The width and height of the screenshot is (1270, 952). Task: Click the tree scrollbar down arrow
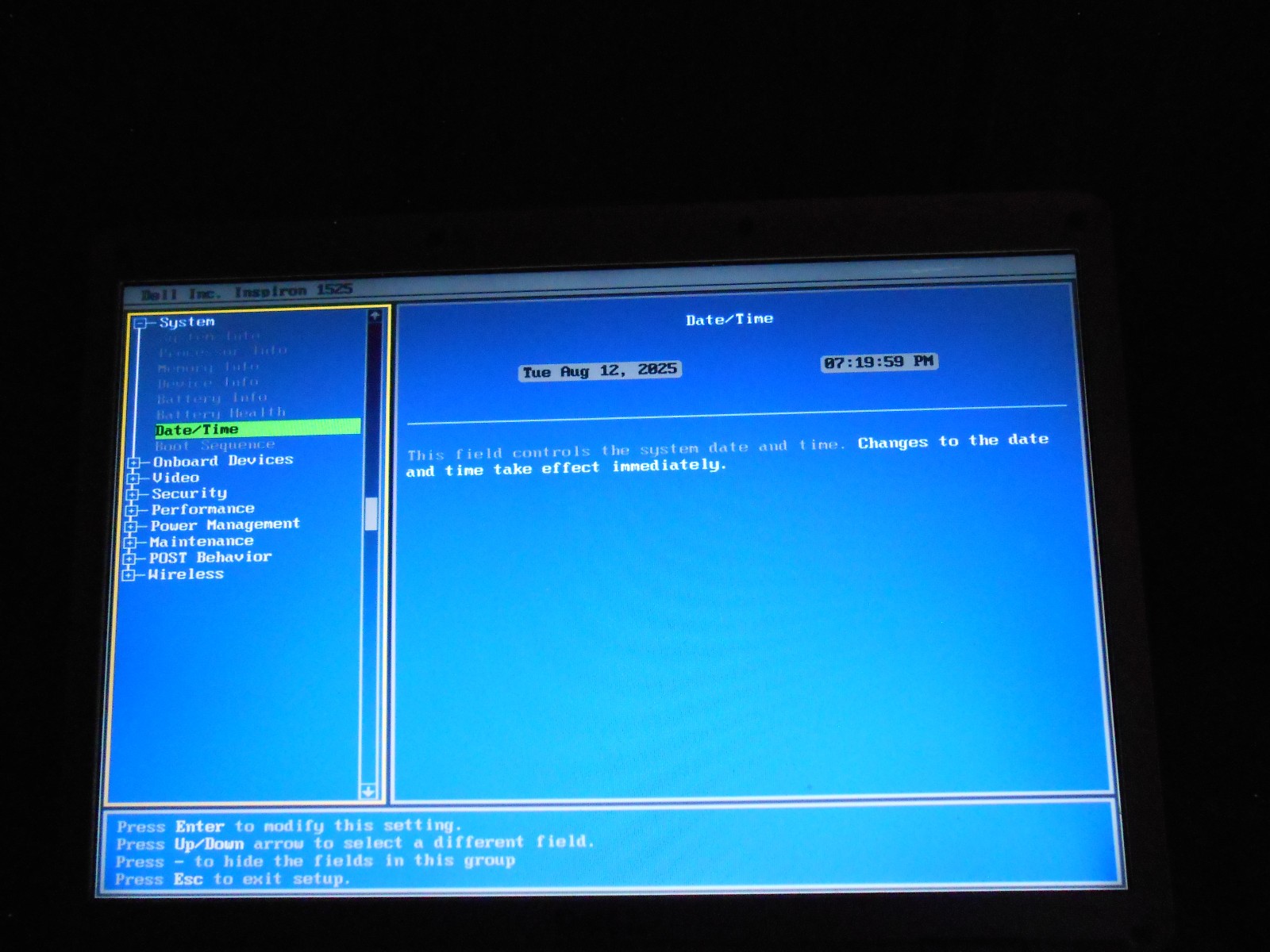[x=368, y=791]
